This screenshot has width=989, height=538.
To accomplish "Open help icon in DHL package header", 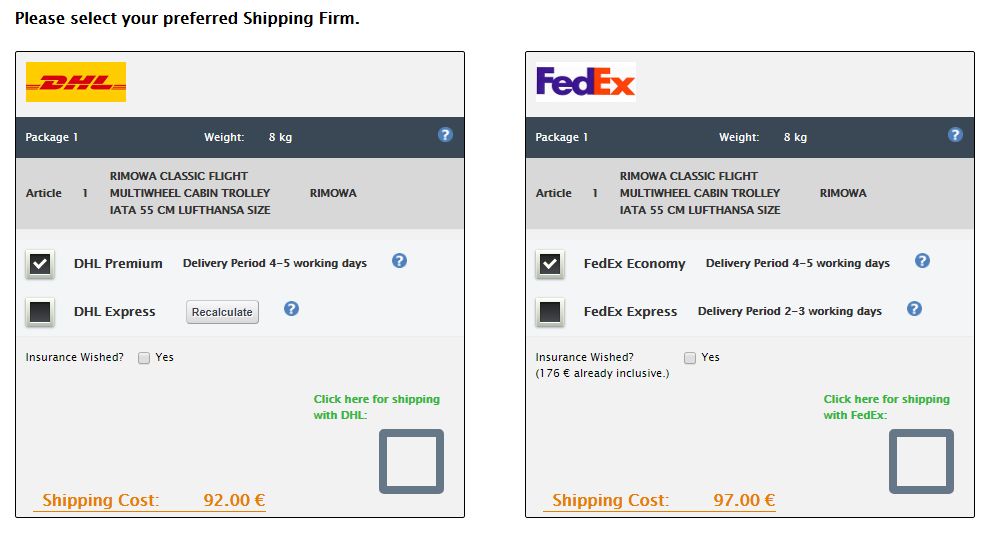I will pyautogui.click(x=445, y=135).
